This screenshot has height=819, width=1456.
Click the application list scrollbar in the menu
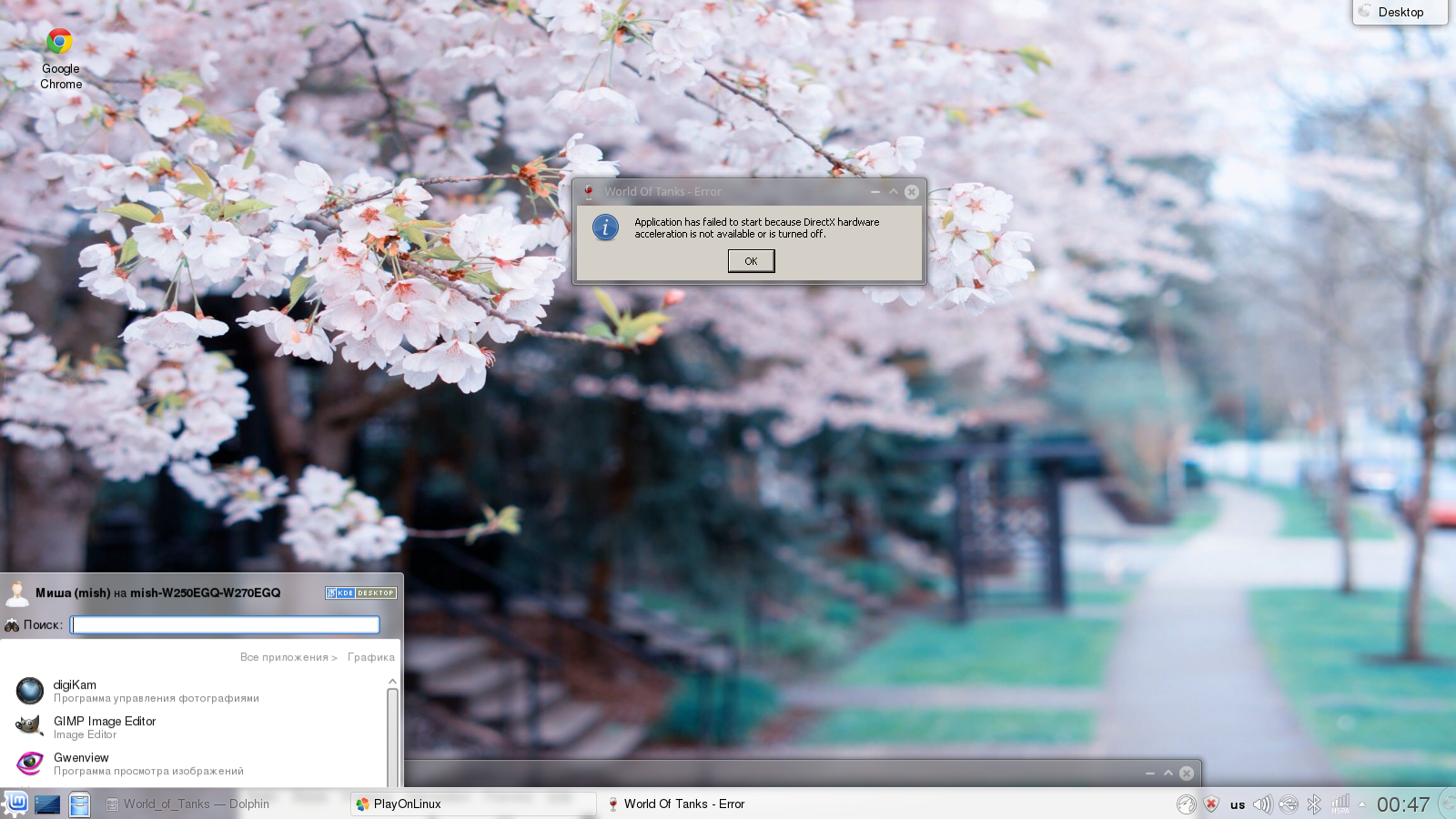click(392, 737)
